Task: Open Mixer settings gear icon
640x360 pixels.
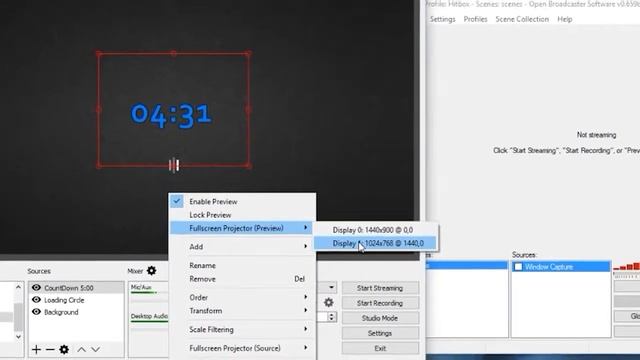Action: pyautogui.click(x=151, y=270)
